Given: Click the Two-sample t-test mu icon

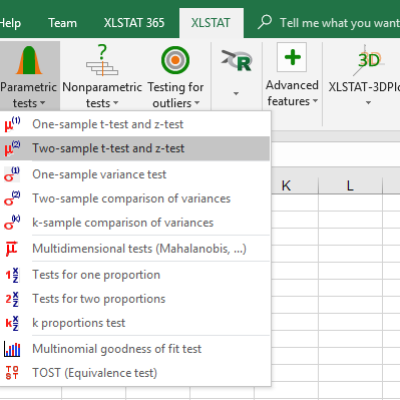Looking at the screenshot, I should point(12,148).
